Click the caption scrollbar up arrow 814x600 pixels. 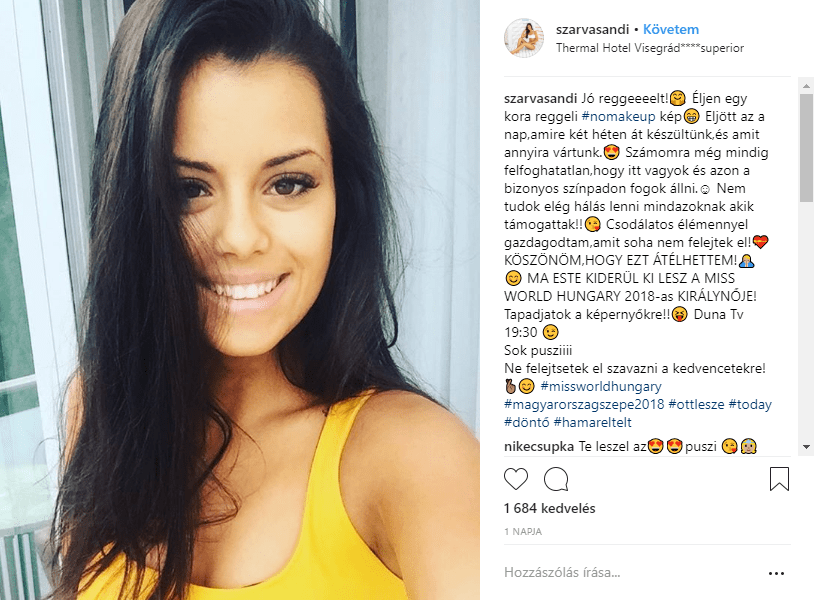click(807, 86)
